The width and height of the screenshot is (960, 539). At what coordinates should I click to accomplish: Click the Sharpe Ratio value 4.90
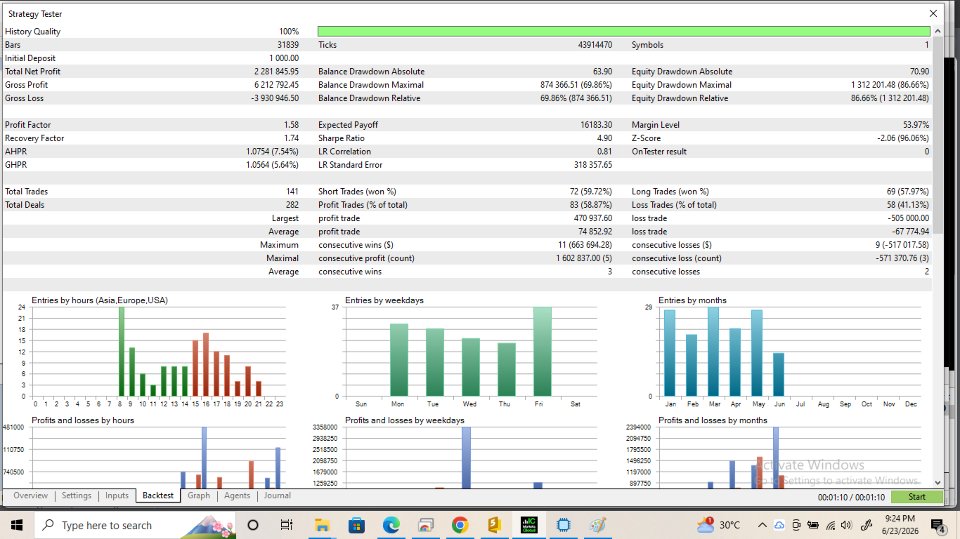coord(604,138)
